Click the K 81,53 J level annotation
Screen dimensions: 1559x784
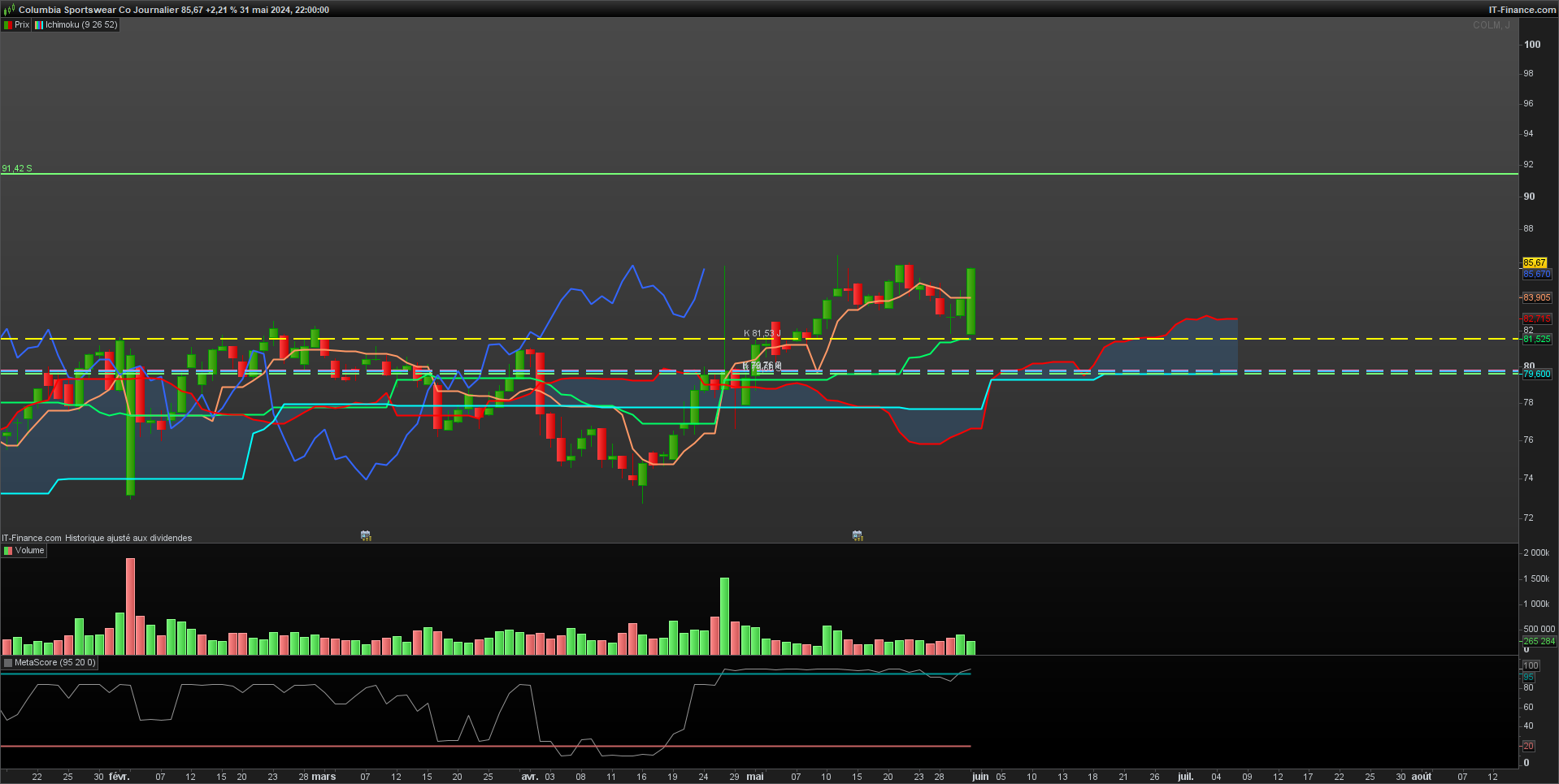pyautogui.click(x=762, y=333)
